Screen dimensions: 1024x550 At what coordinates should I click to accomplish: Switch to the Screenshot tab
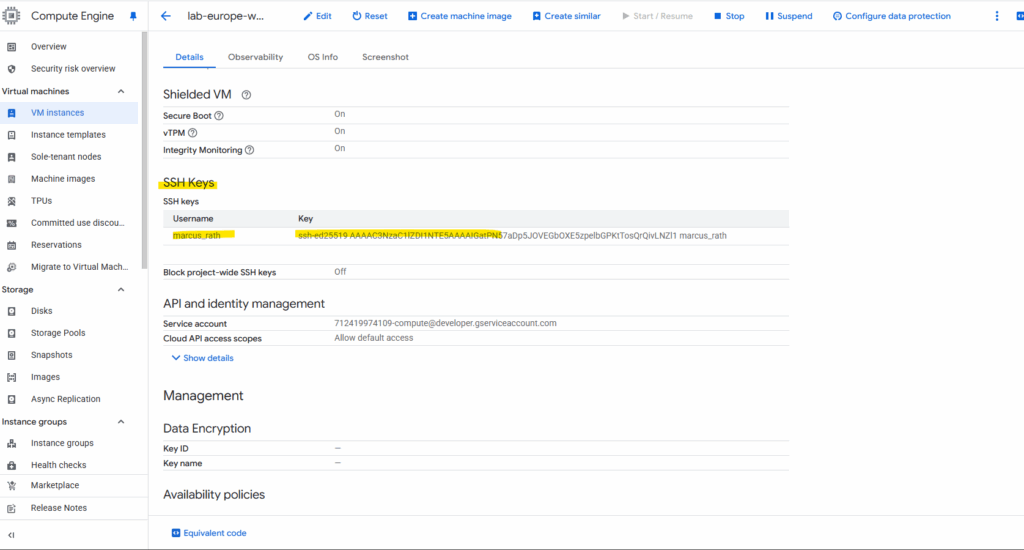385,57
